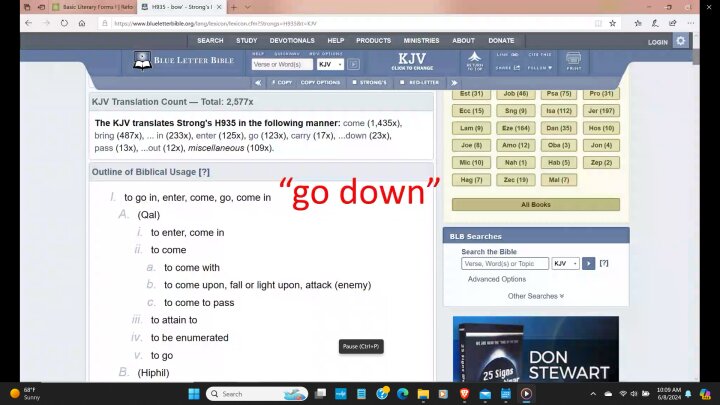
Task: Open the Follow dropdown in header
Action: [x=540, y=68]
